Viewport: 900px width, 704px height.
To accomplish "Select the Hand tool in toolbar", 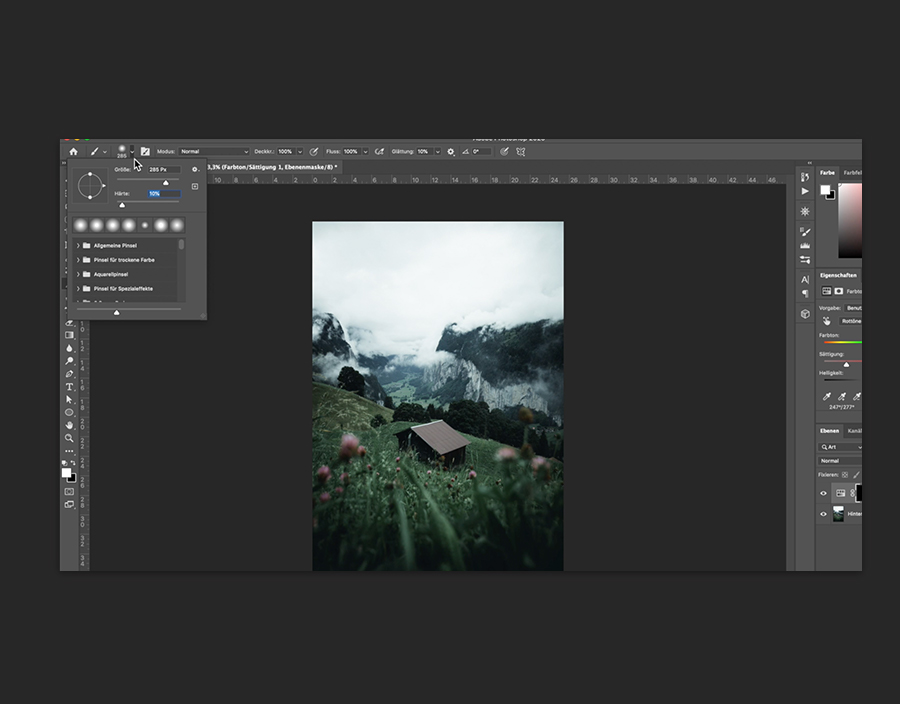I will click(x=69, y=425).
